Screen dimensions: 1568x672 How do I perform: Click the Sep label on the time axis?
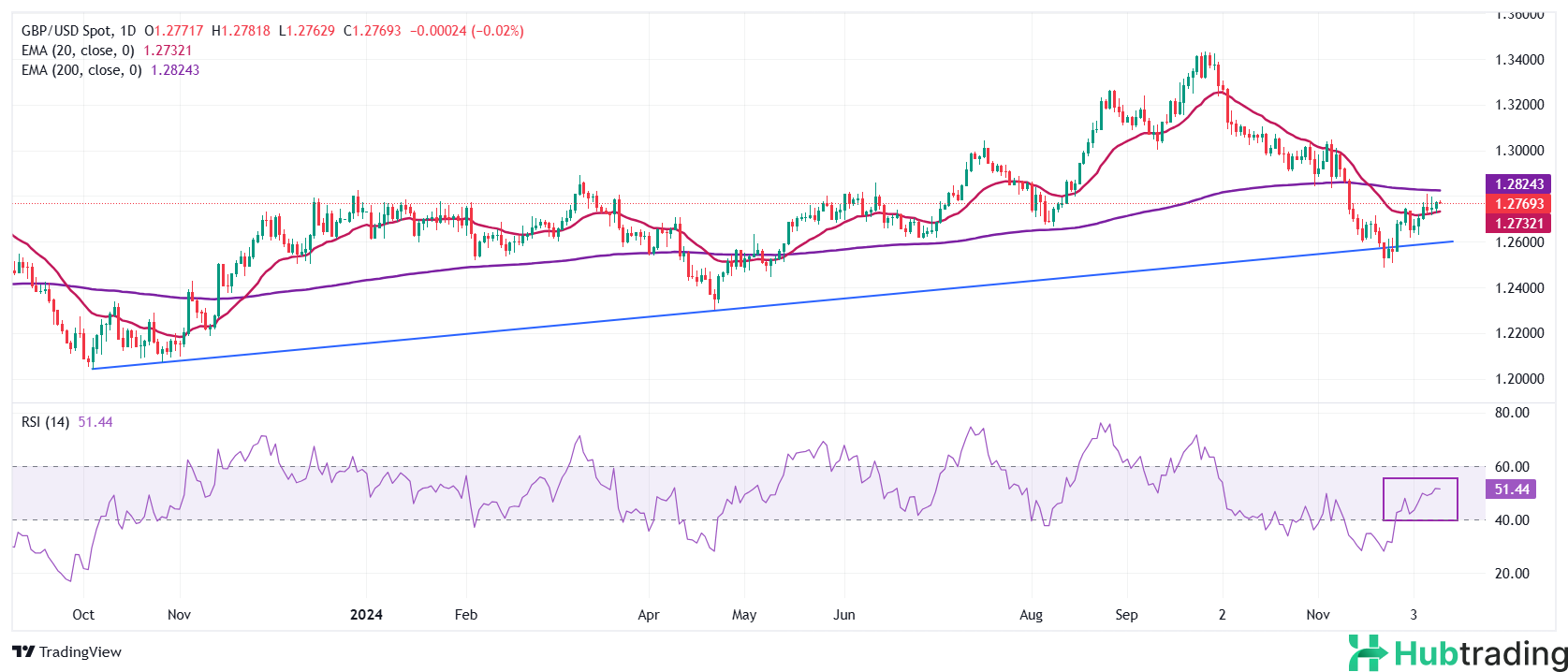click(x=1126, y=615)
